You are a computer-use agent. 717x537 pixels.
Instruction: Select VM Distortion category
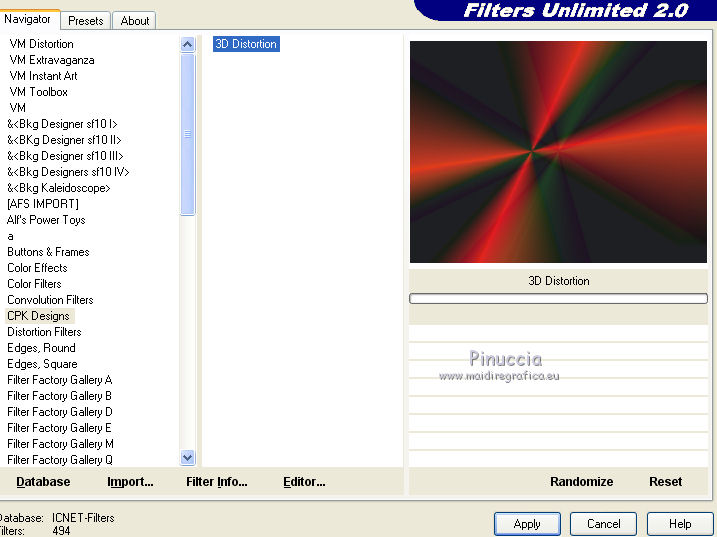click(41, 44)
